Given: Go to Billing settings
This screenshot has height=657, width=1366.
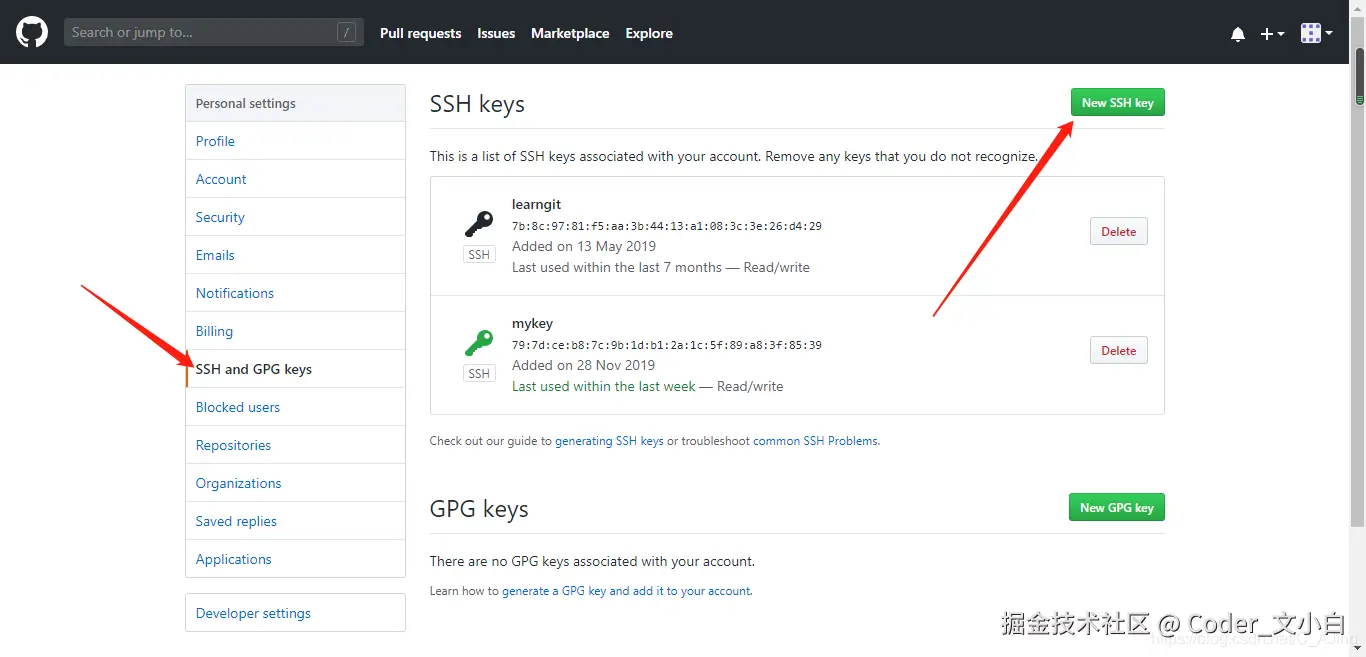Looking at the screenshot, I should click(x=295, y=331).
